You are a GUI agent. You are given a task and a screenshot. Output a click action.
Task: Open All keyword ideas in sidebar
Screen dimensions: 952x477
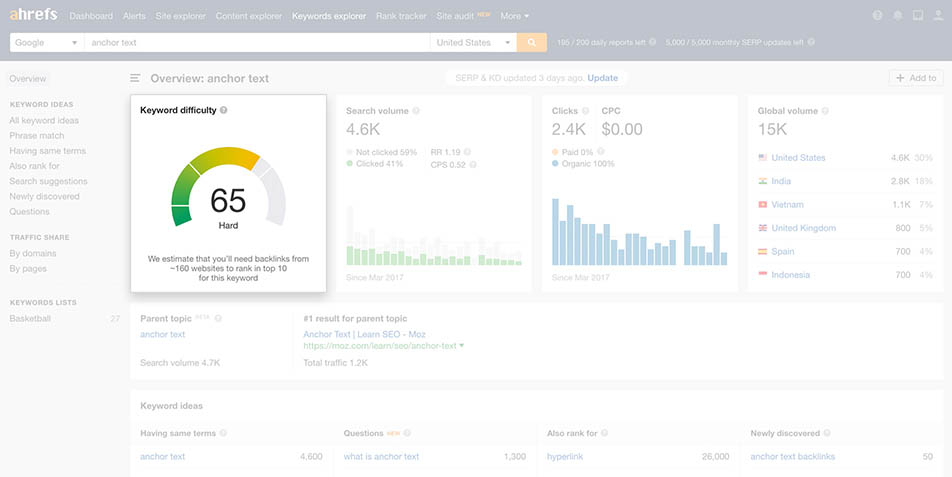[x=44, y=121]
